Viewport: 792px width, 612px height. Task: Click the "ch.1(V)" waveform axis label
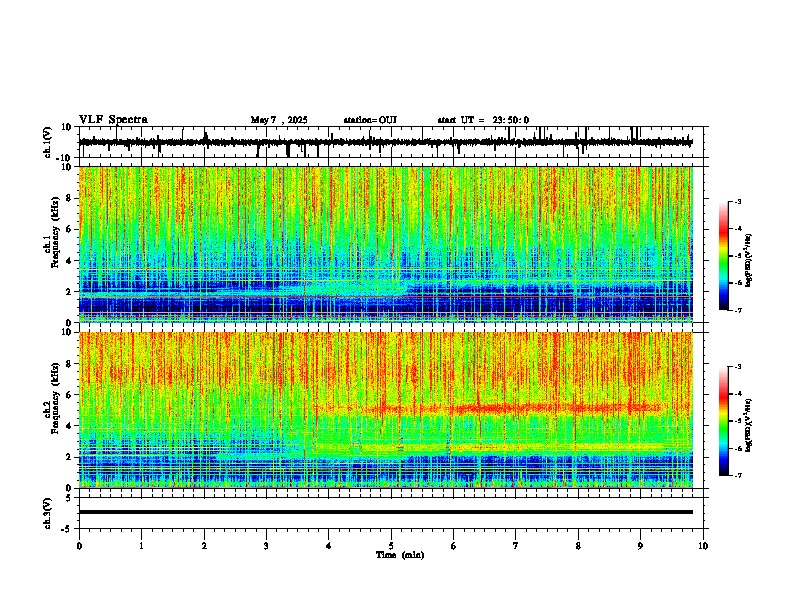48,142
